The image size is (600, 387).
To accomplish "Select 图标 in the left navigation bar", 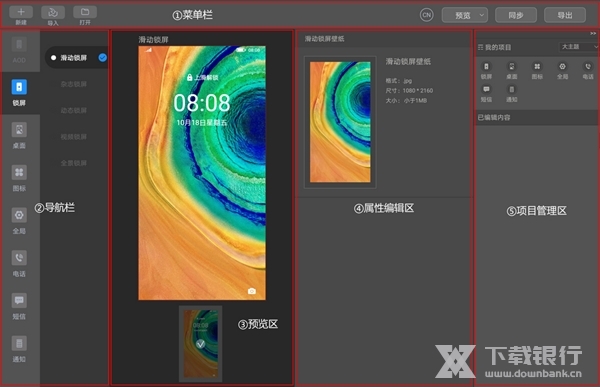I will coord(19,178).
